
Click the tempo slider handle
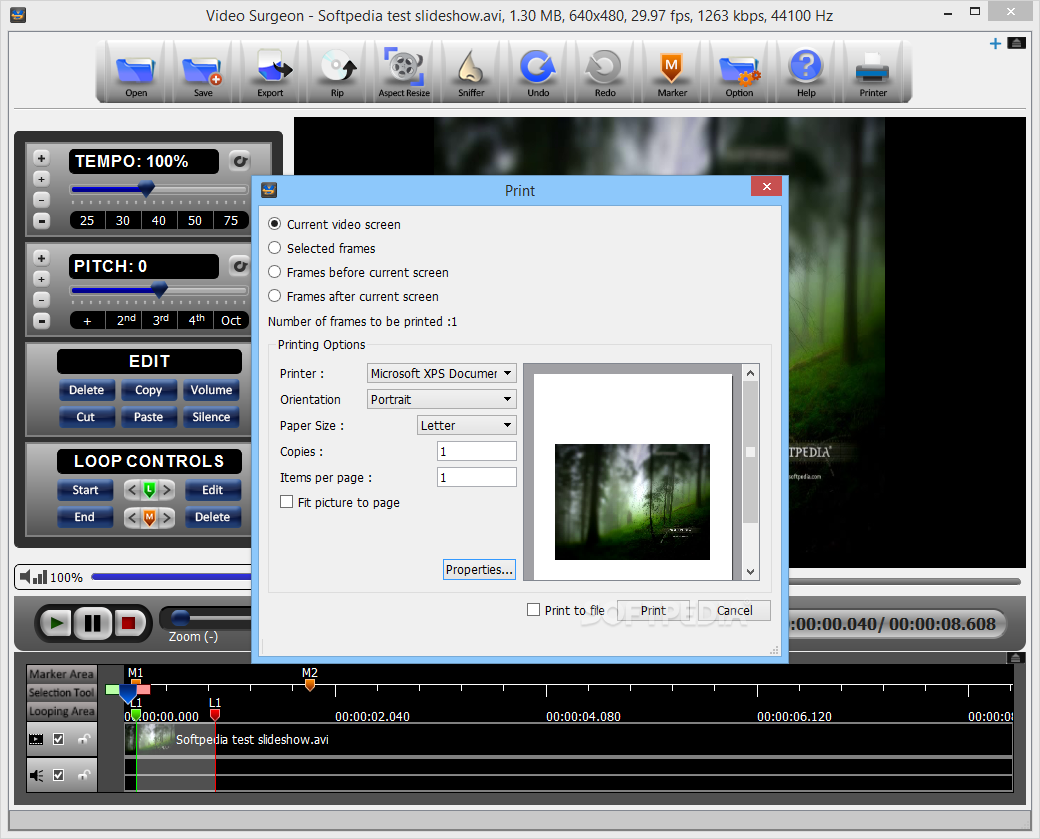pos(146,189)
